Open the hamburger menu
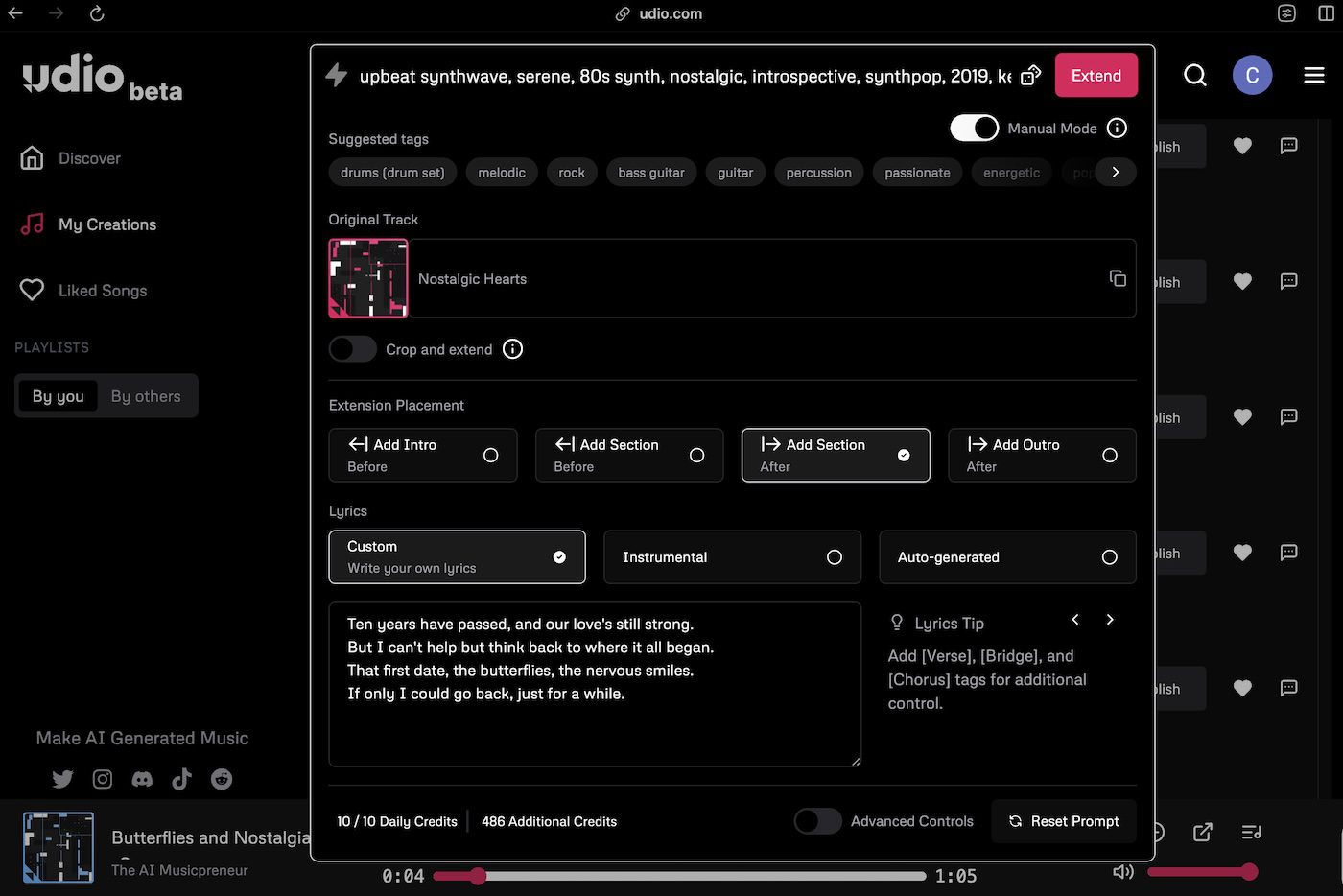Image resolution: width=1343 pixels, height=896 pixels. tap(1314, 74)
